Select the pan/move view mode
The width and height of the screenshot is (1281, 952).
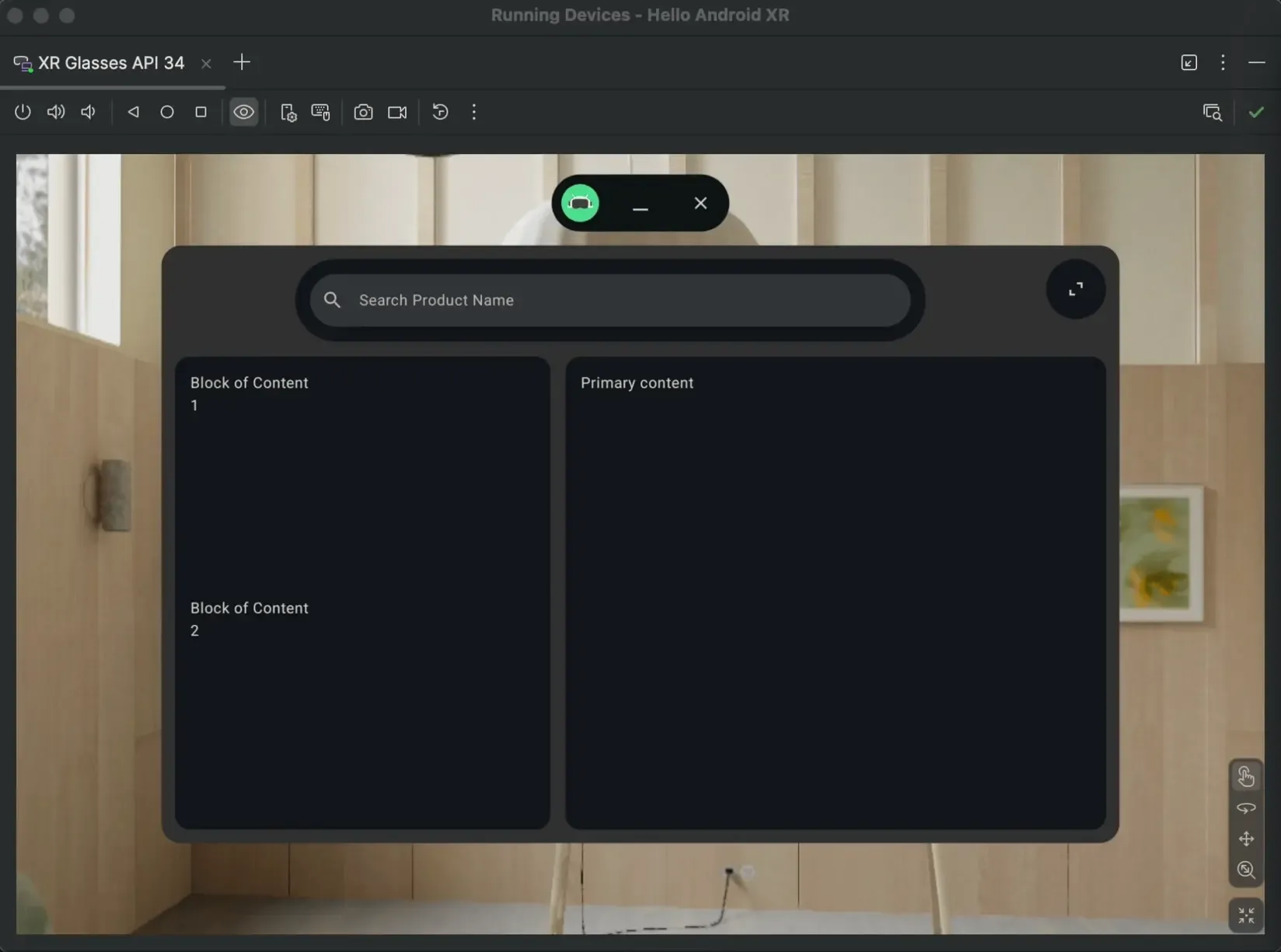point(1245,839)
